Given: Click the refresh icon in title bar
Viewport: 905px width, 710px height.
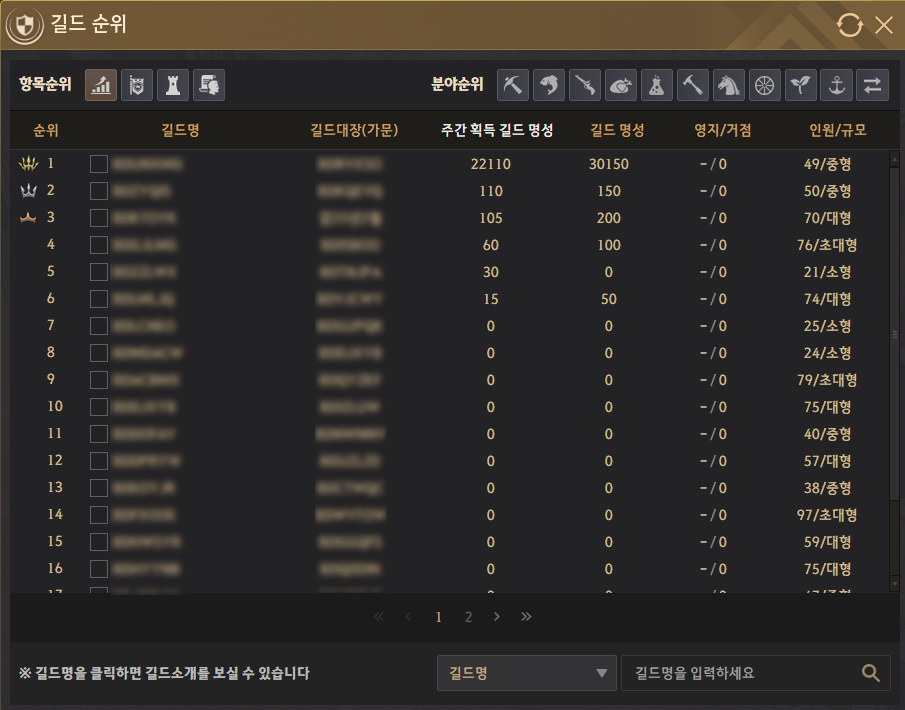Looking at the screenshot, I should [850, 25].
